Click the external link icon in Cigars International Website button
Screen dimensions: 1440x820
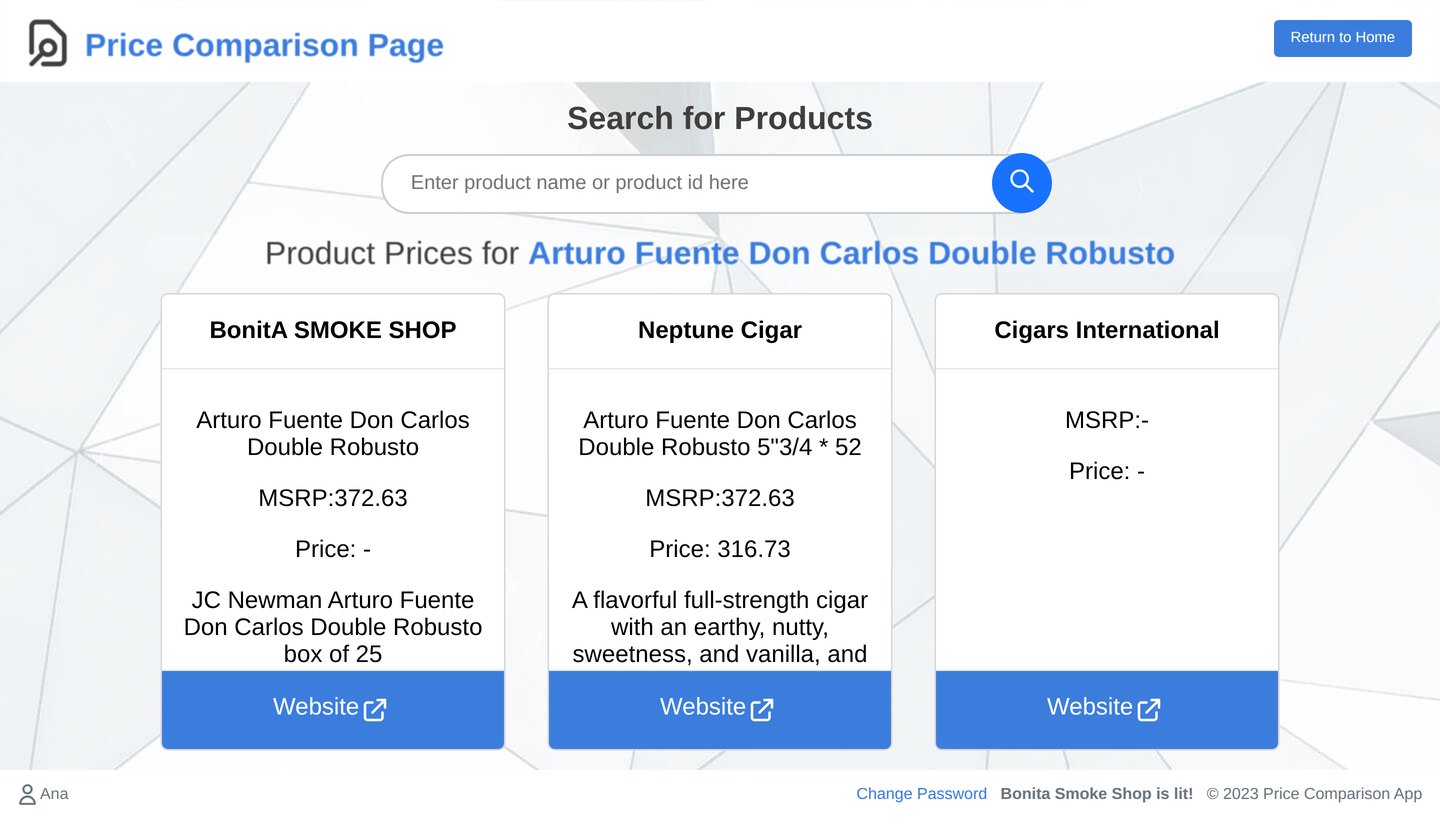click(x=1149, y=709)
